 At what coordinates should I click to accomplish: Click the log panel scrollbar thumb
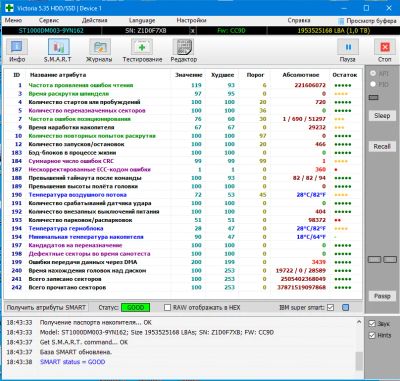(359, 361)
